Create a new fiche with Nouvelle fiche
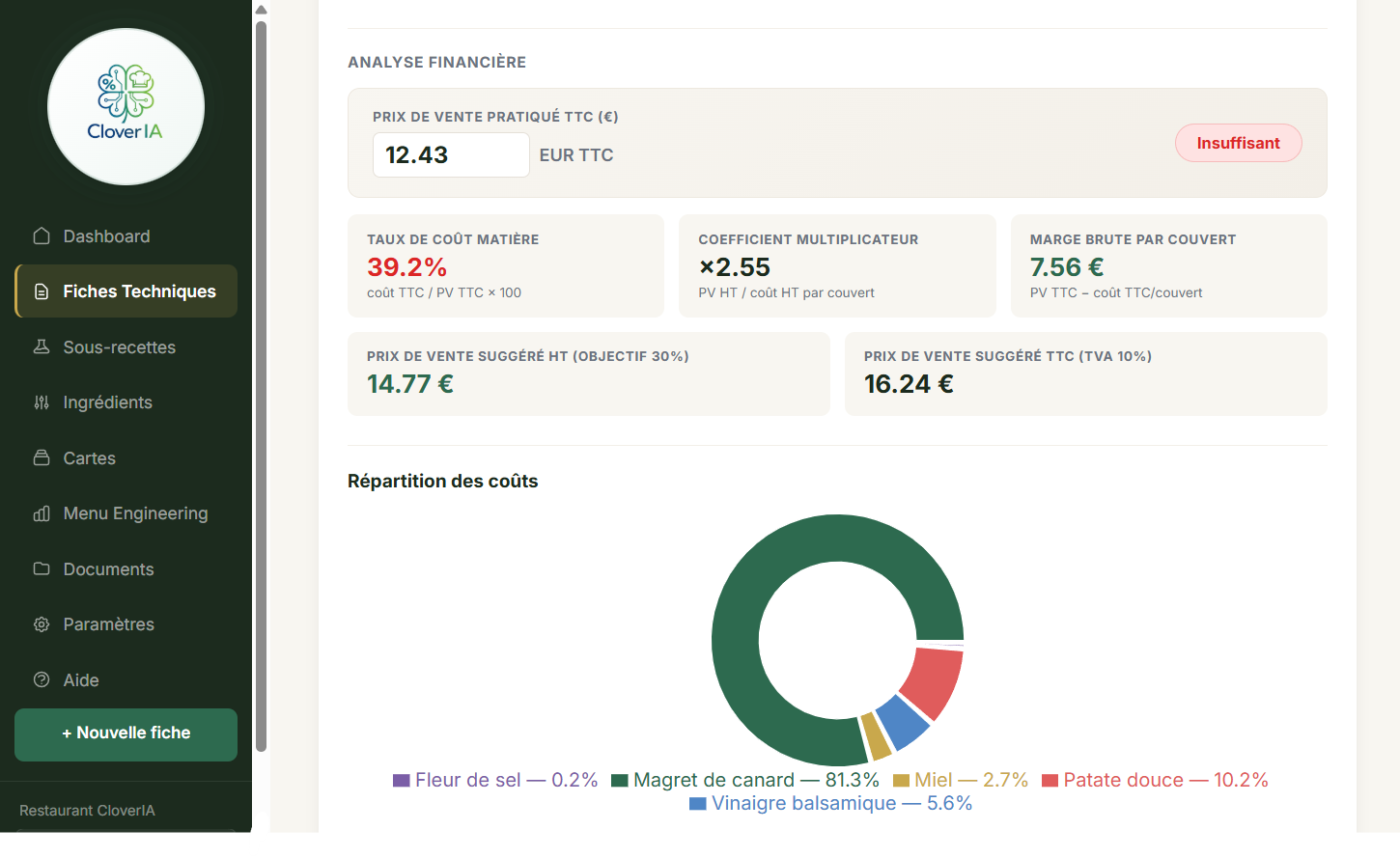1400x858 pixels. pyautogui.click(x=126, y=734)
